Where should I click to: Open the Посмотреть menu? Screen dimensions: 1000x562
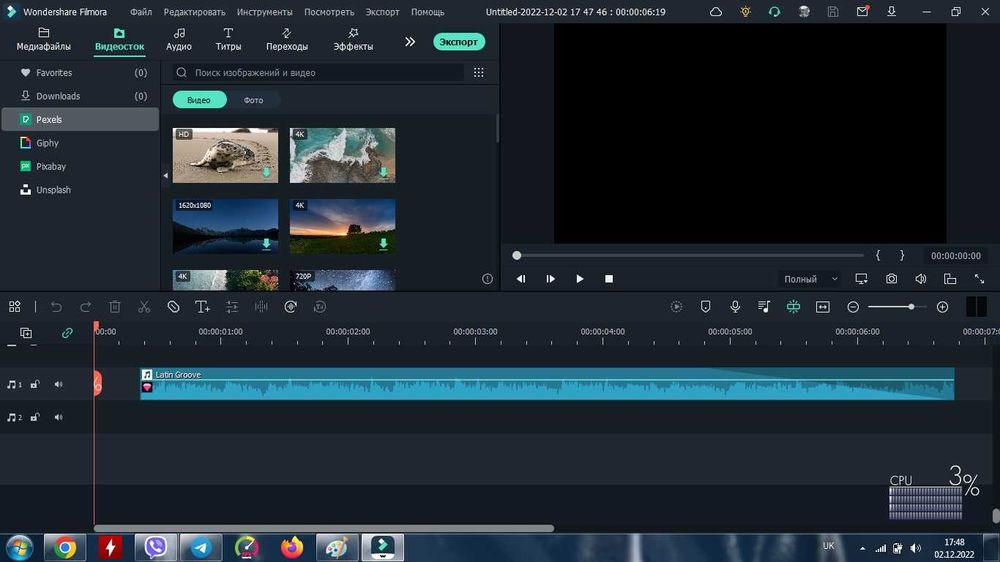tap(329, 11)
